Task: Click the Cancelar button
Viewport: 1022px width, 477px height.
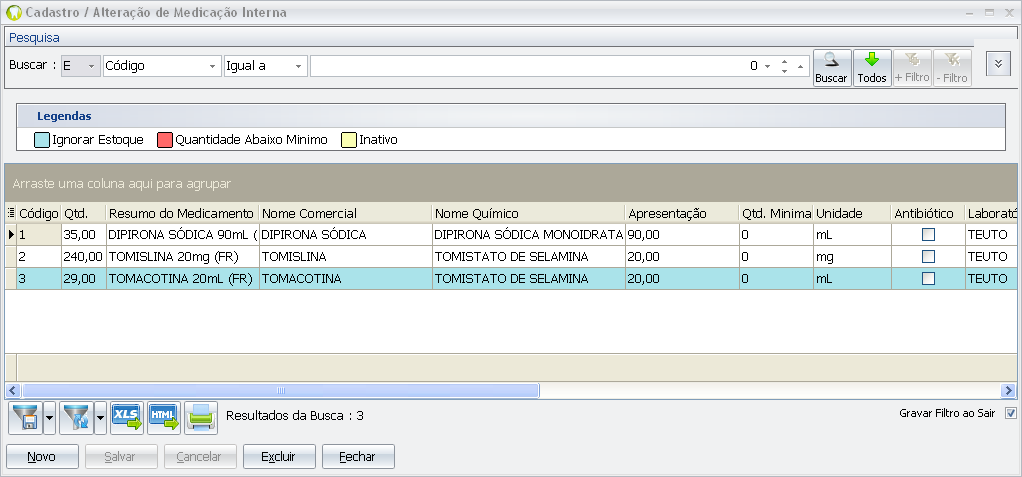Action: [199, 457]
